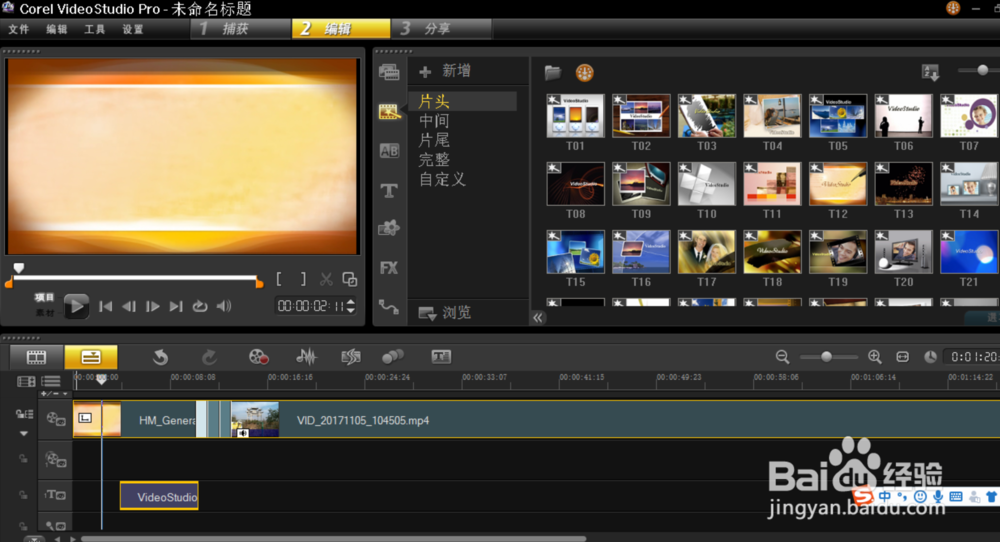Open the 编辑 menu
Viewport: 1000px width, 542px height.
57,29
